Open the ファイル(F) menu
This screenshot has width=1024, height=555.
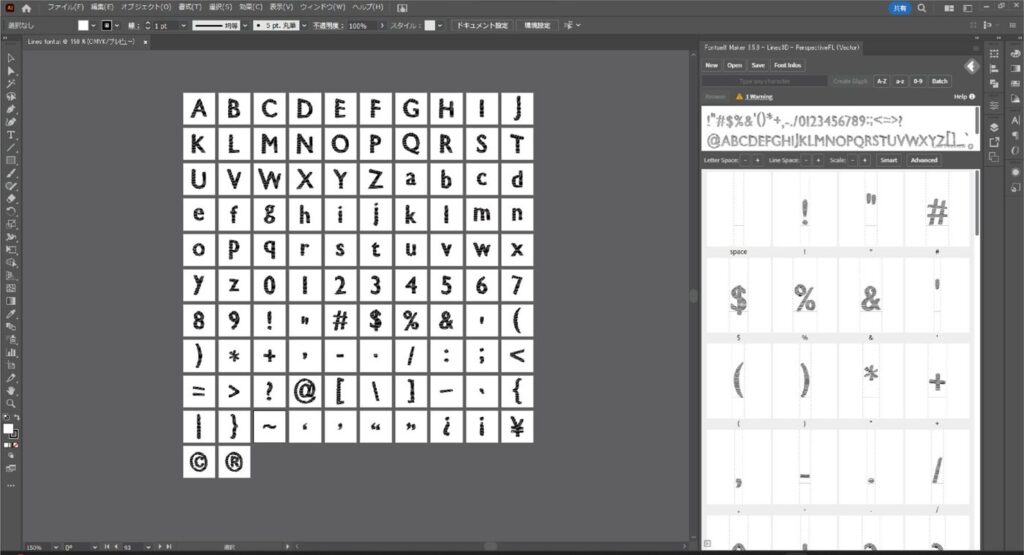pos(65,7)
